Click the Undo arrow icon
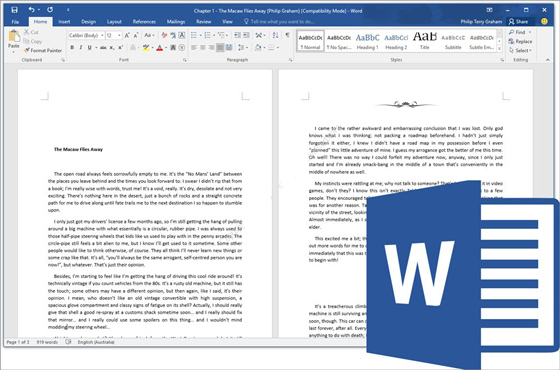Viewport: 560px width, 370px height. pyautogui.click(x=32, y=10)
